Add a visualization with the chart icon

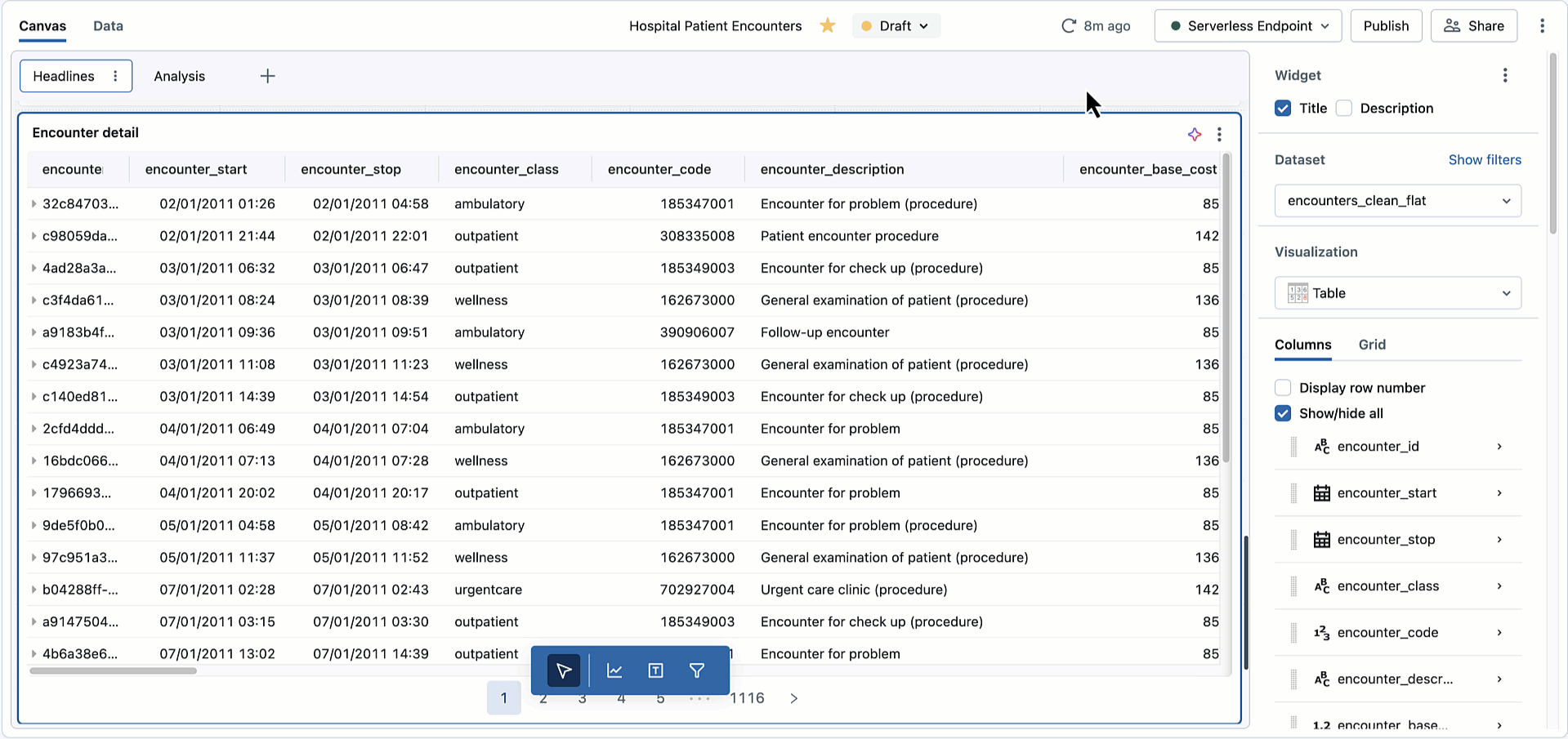pyautogui.click(x=614, y=670)
